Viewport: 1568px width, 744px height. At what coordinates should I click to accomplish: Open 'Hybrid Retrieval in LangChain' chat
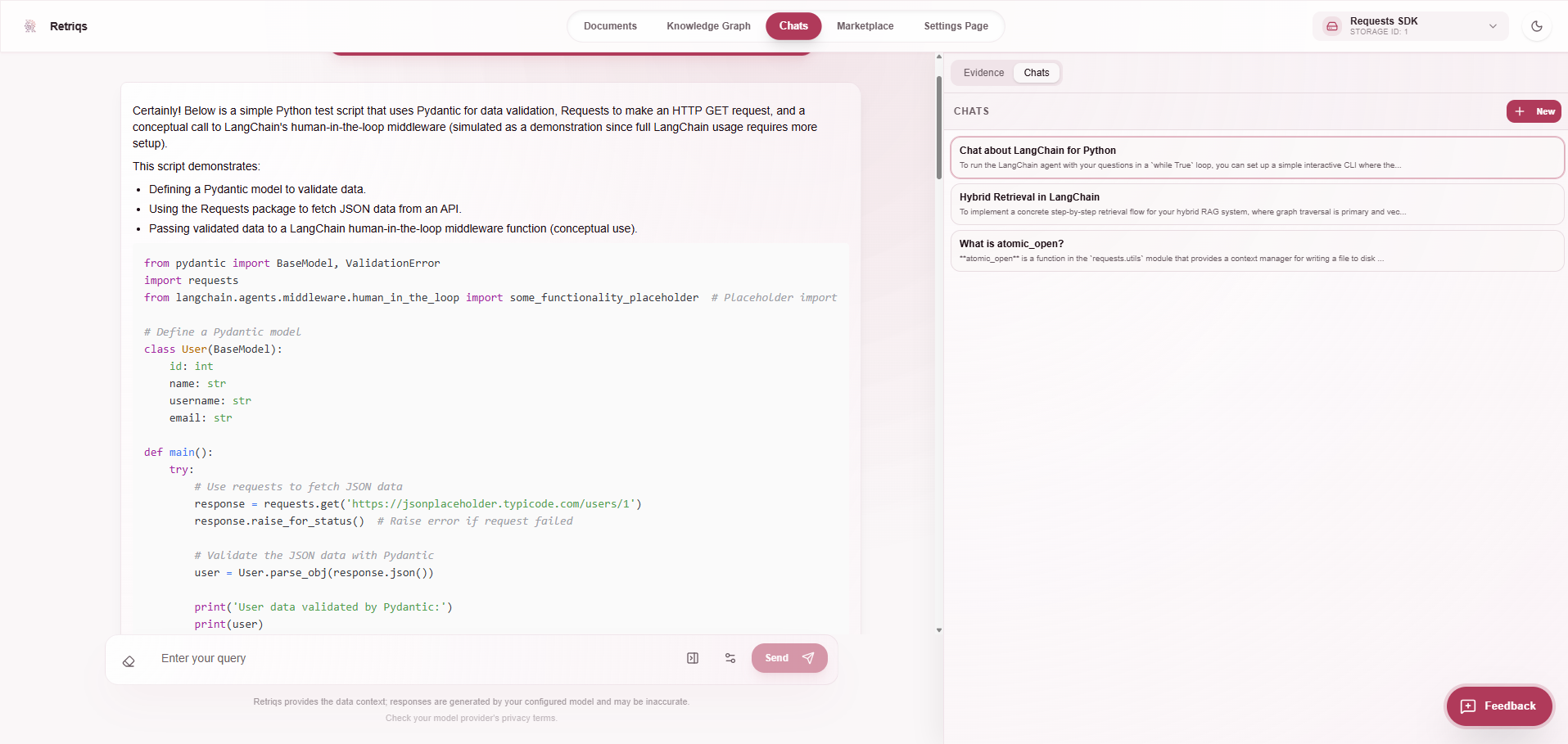[1256, 204]
